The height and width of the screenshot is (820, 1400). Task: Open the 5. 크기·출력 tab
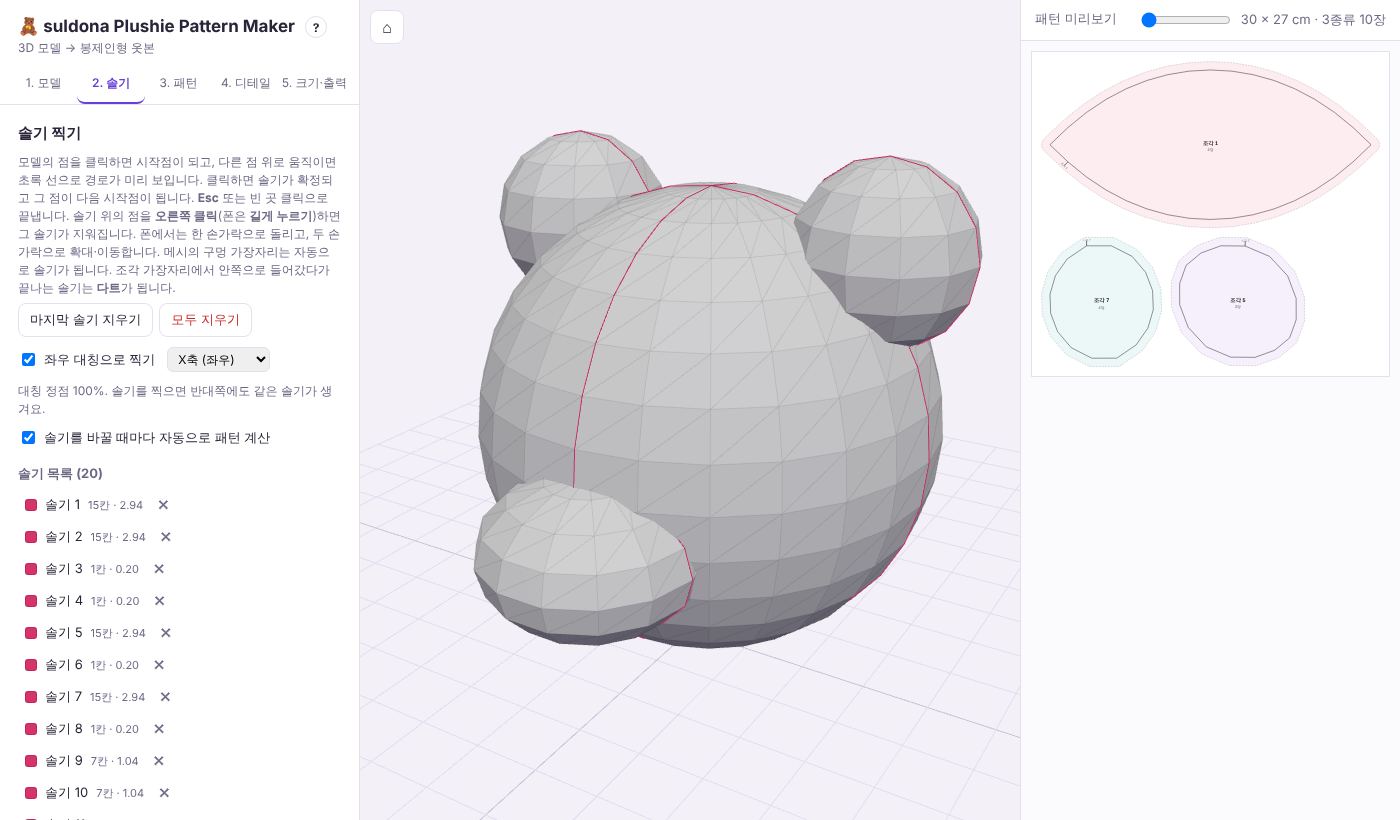[314, 83]
